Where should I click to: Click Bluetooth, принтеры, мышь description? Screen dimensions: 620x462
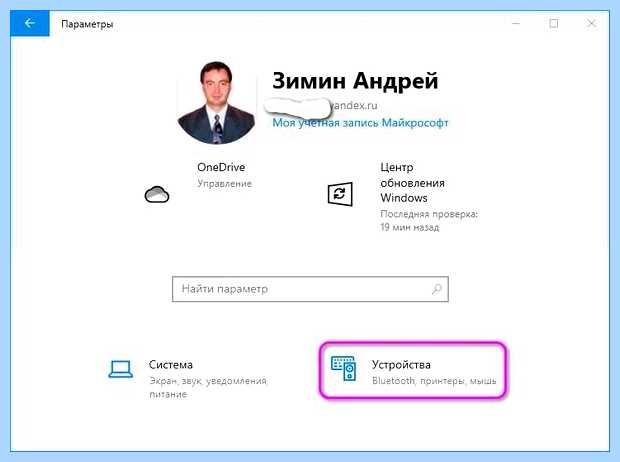click(434, 381)
